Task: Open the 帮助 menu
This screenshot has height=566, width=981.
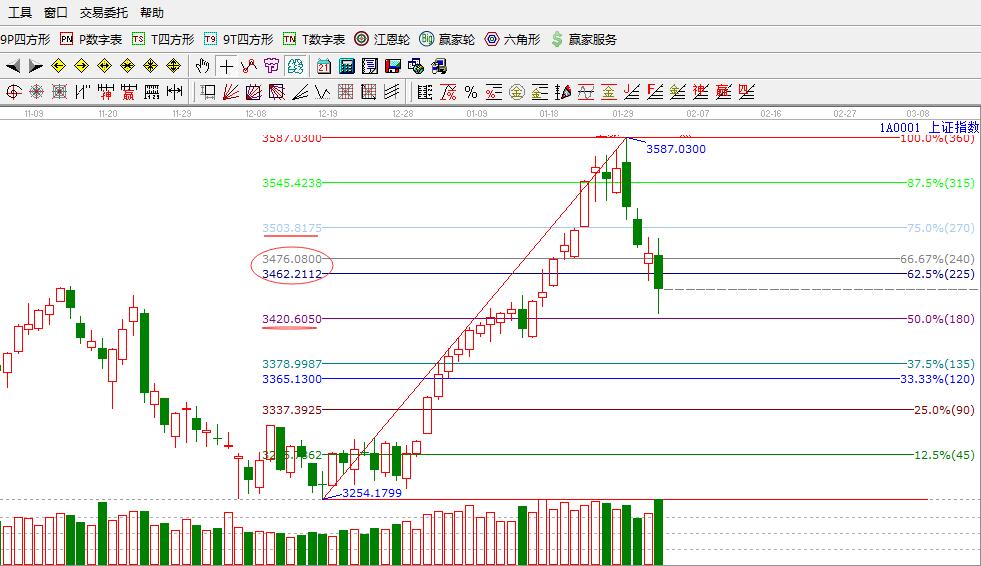Action: coord(152,13)
